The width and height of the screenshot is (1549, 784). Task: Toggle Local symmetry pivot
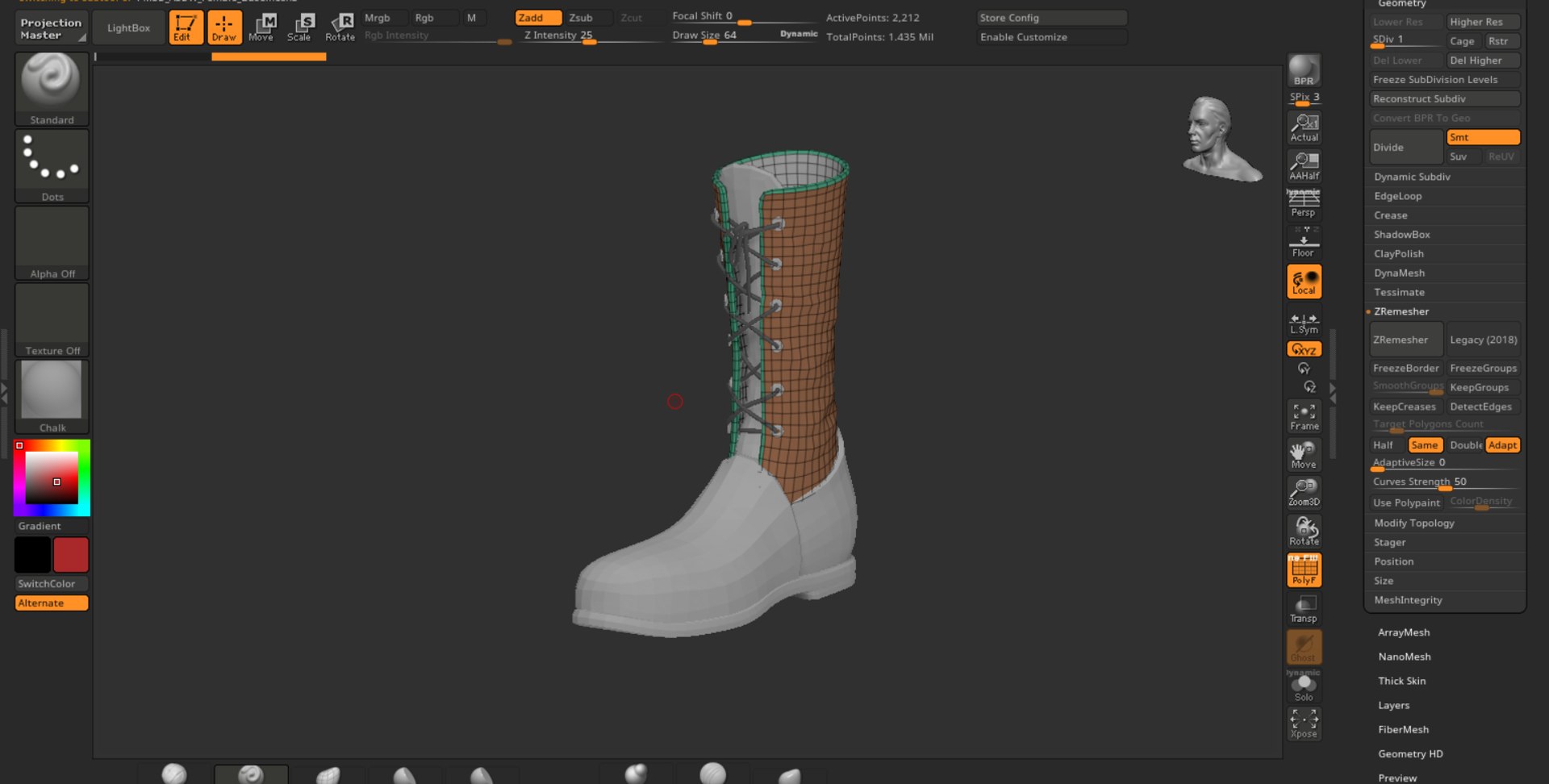(1304, 281)
